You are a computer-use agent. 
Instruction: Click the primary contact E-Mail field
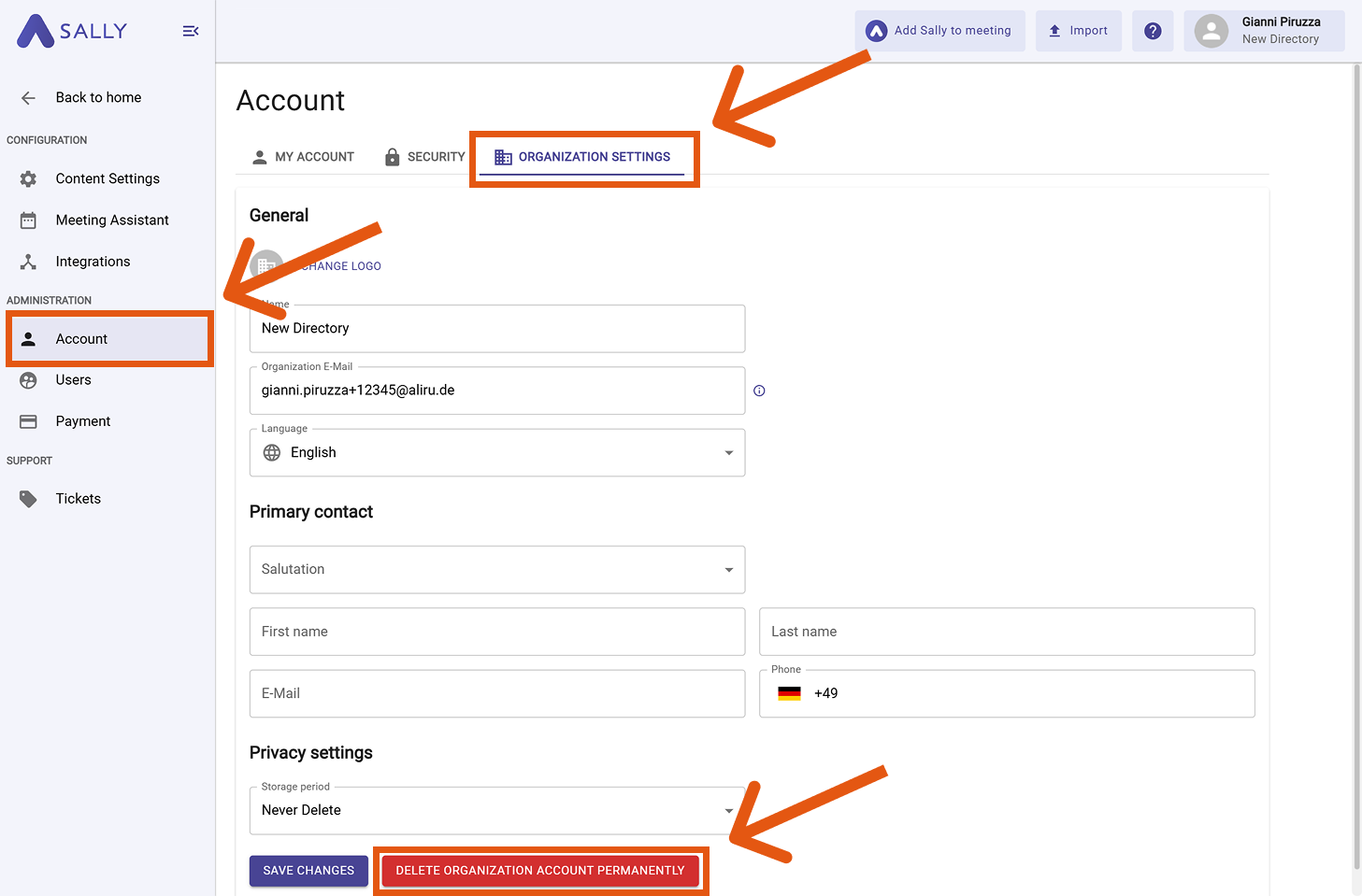point(497,693)
